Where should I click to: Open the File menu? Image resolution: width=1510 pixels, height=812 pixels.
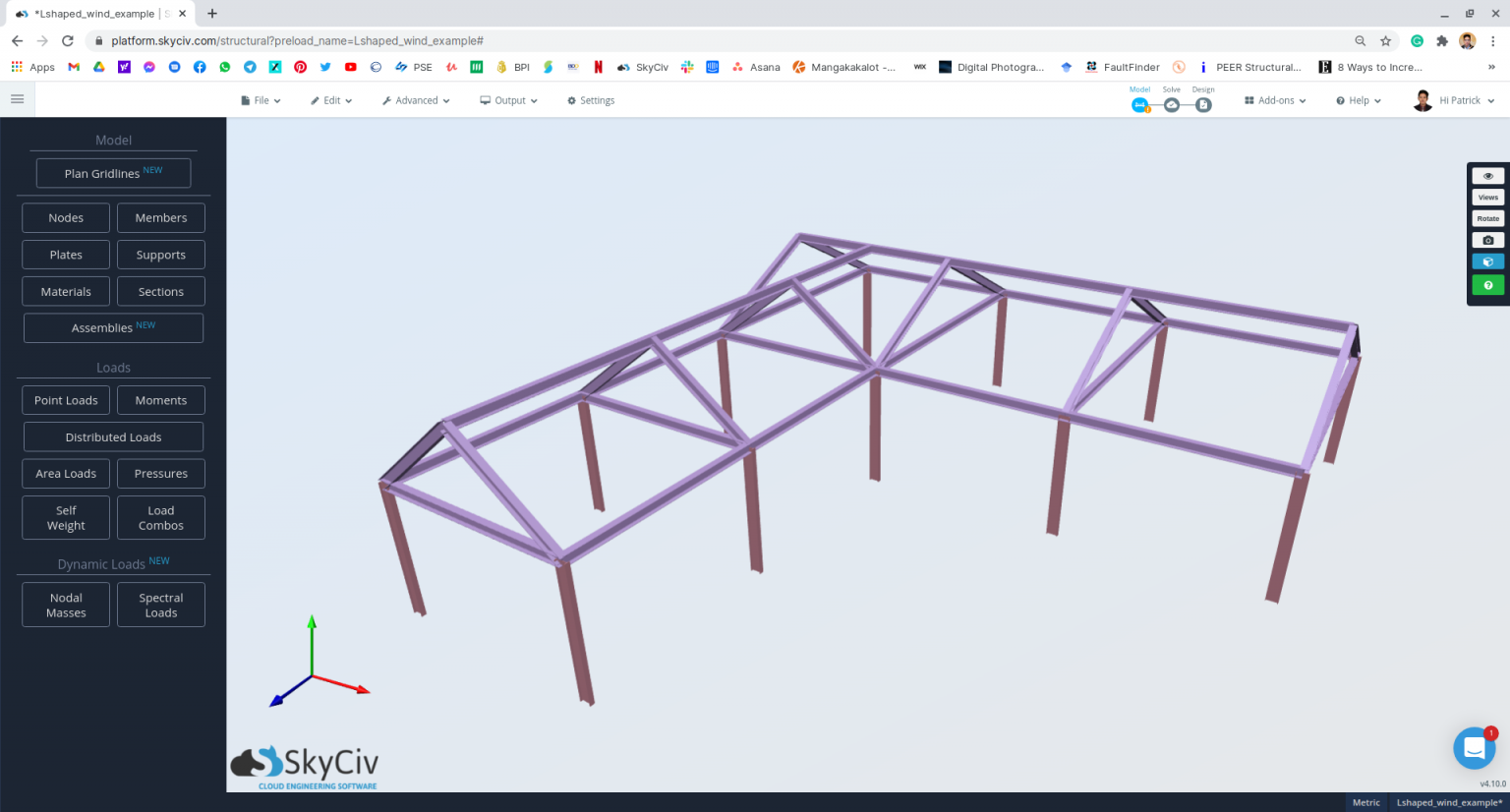click(260, 99)
